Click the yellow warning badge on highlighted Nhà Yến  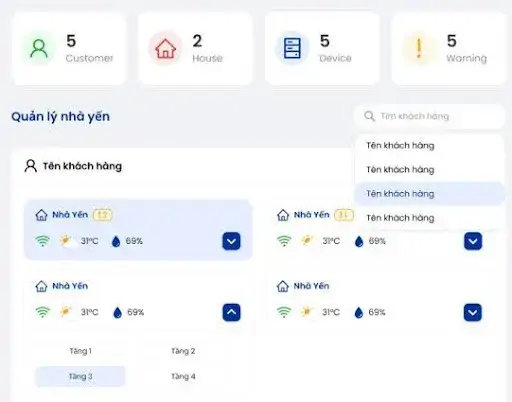tap(103, 215)
